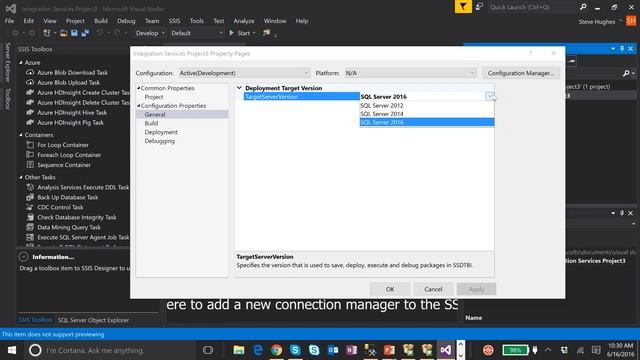
Task: Open the SSIS menu
Action: [174, 21]
